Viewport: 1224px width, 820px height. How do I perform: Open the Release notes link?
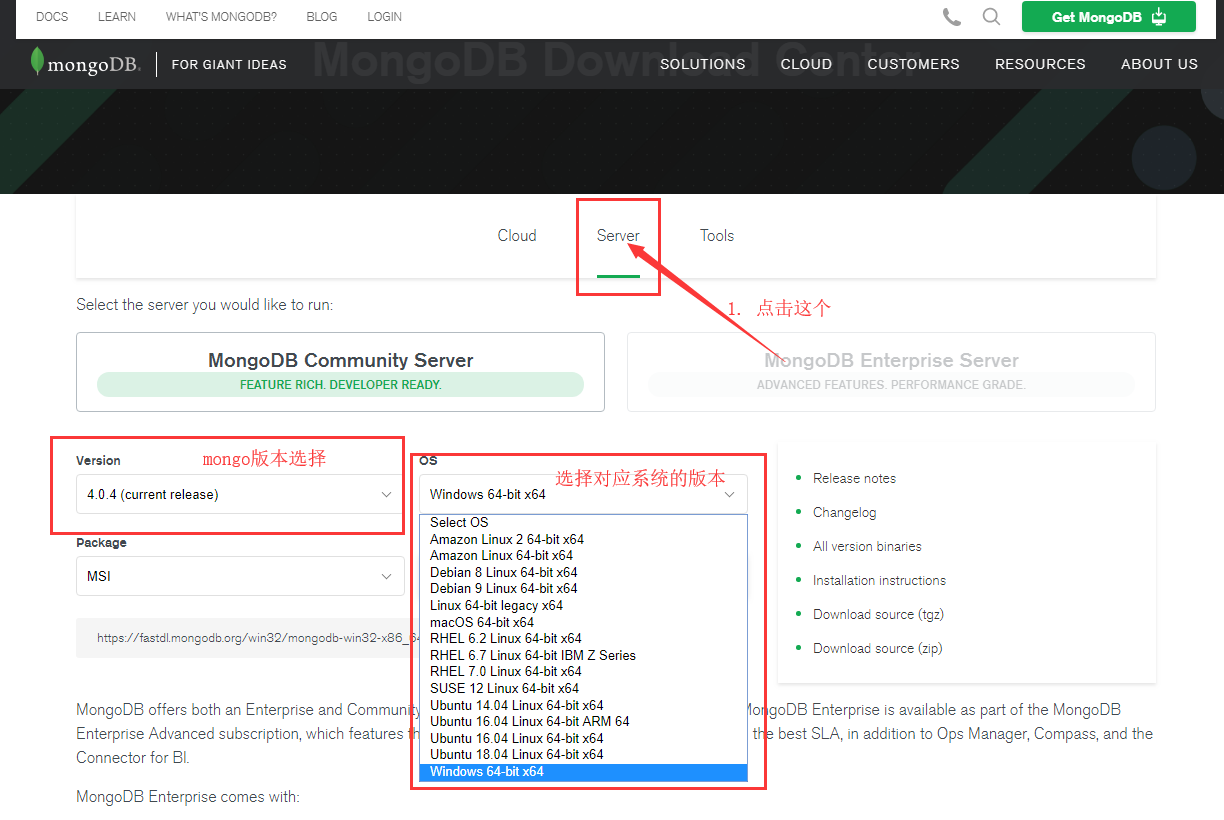[x=854, y=478]
